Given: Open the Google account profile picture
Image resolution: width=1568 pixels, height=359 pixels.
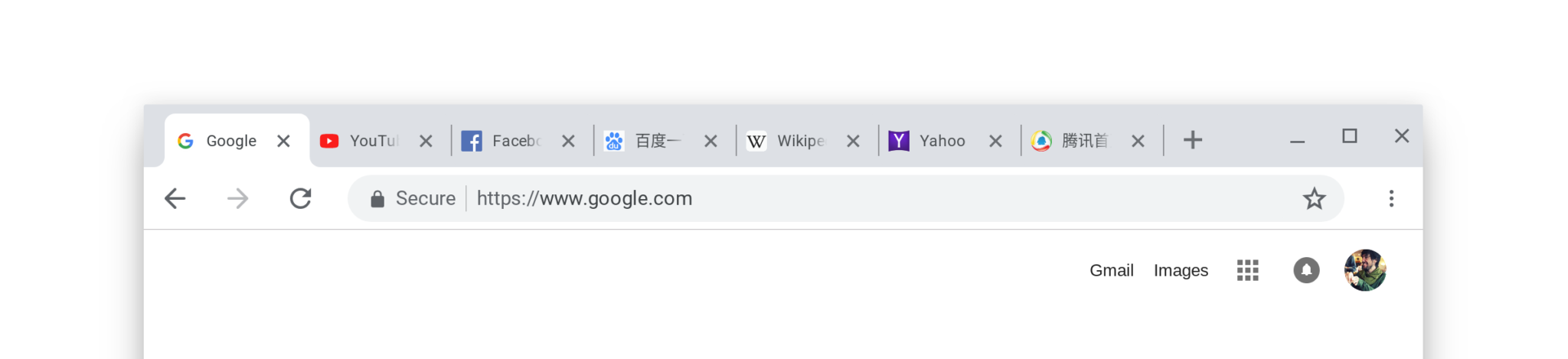Looking at the screenshot, I should pos(1365,270).
